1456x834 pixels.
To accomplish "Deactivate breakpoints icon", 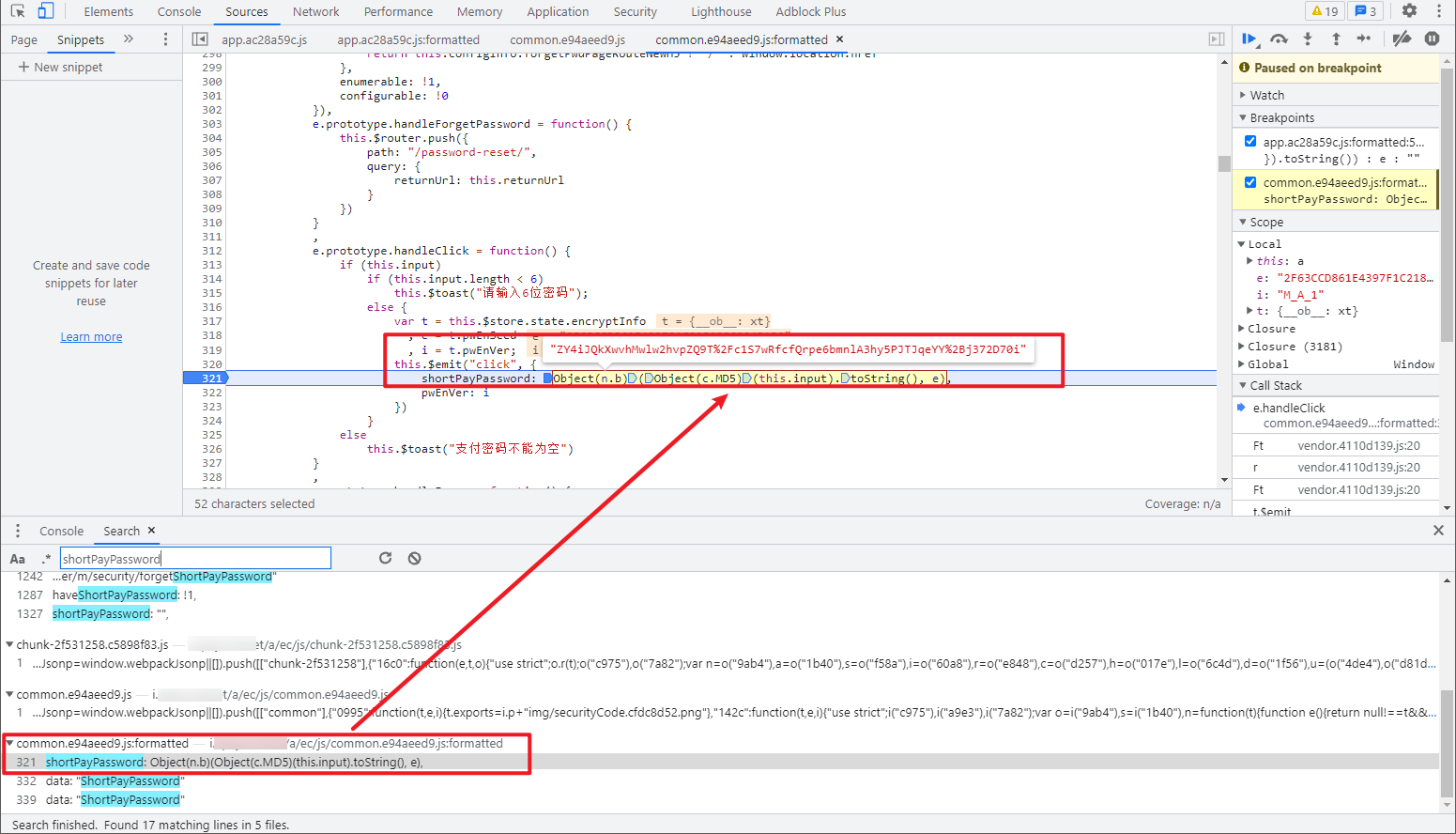I will pos(1402,39).
